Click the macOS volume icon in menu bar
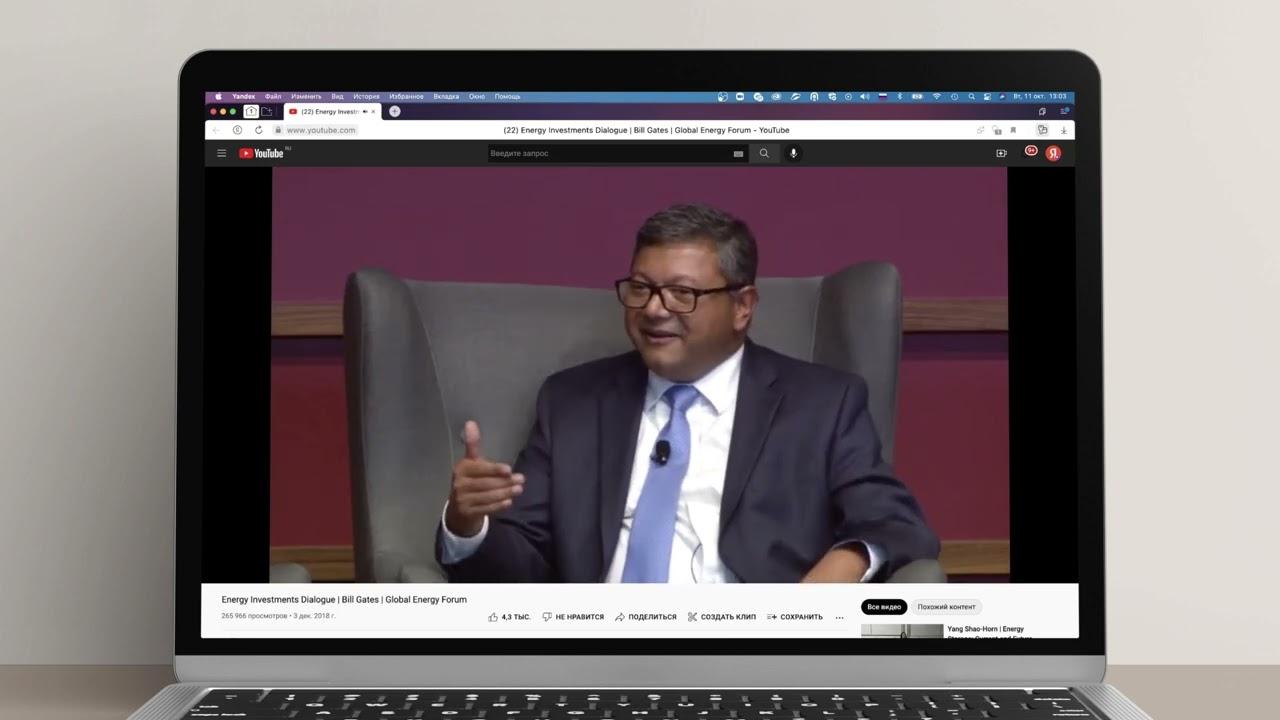This screenshot has width=1280, height=720. click(864, 97)
